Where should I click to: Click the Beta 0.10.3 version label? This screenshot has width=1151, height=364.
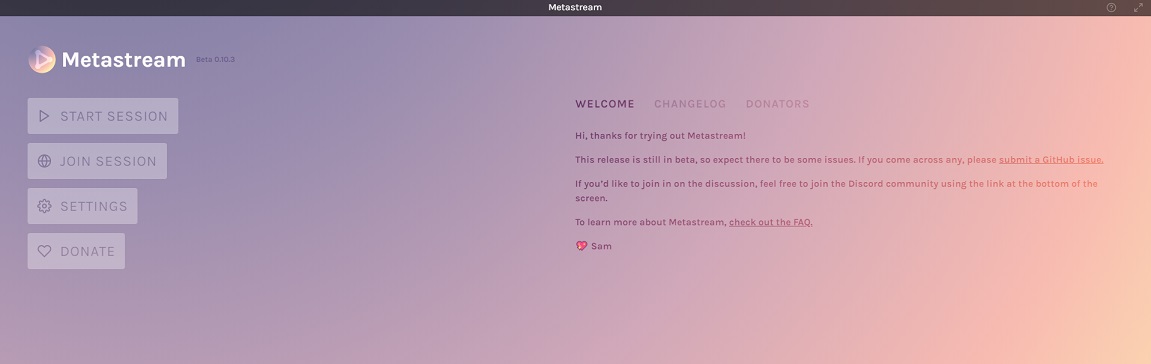(215, 59)
